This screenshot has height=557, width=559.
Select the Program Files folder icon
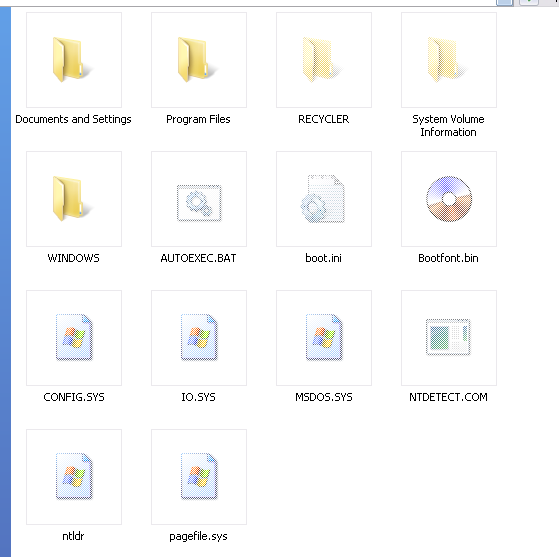click(x=199, y=60)
